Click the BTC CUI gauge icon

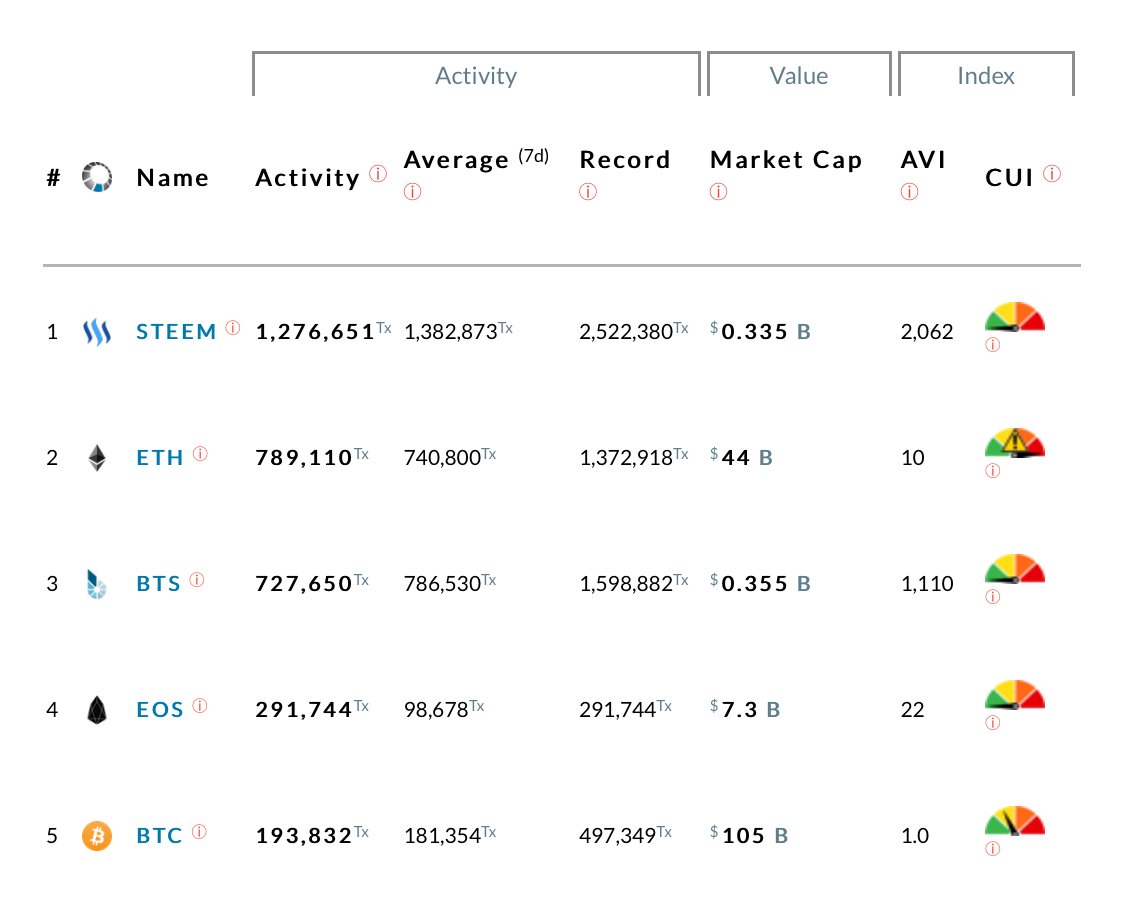pyautogui.click(x=1015, y=821)
